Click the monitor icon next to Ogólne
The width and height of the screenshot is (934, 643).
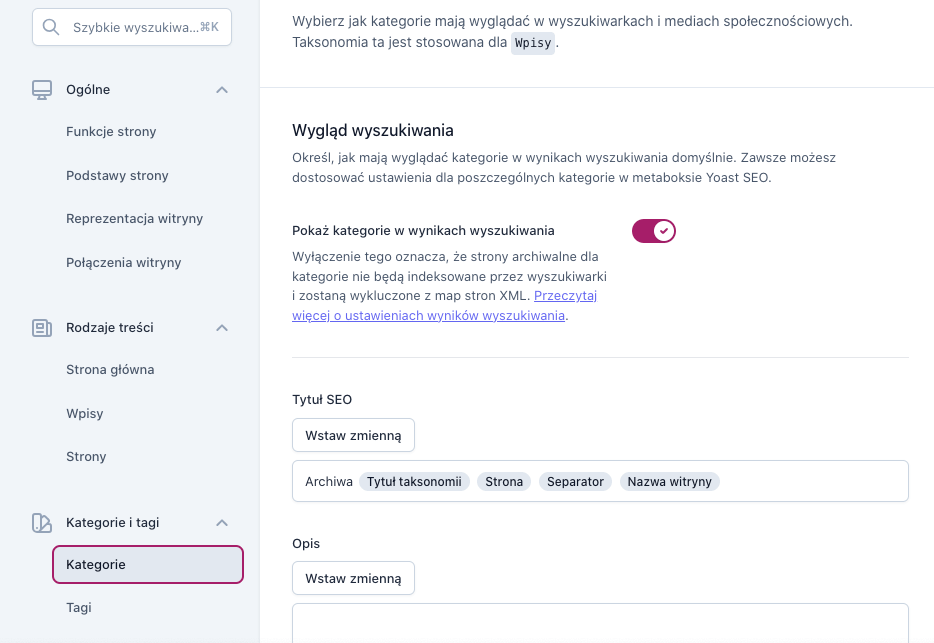(x=41, y=89)
